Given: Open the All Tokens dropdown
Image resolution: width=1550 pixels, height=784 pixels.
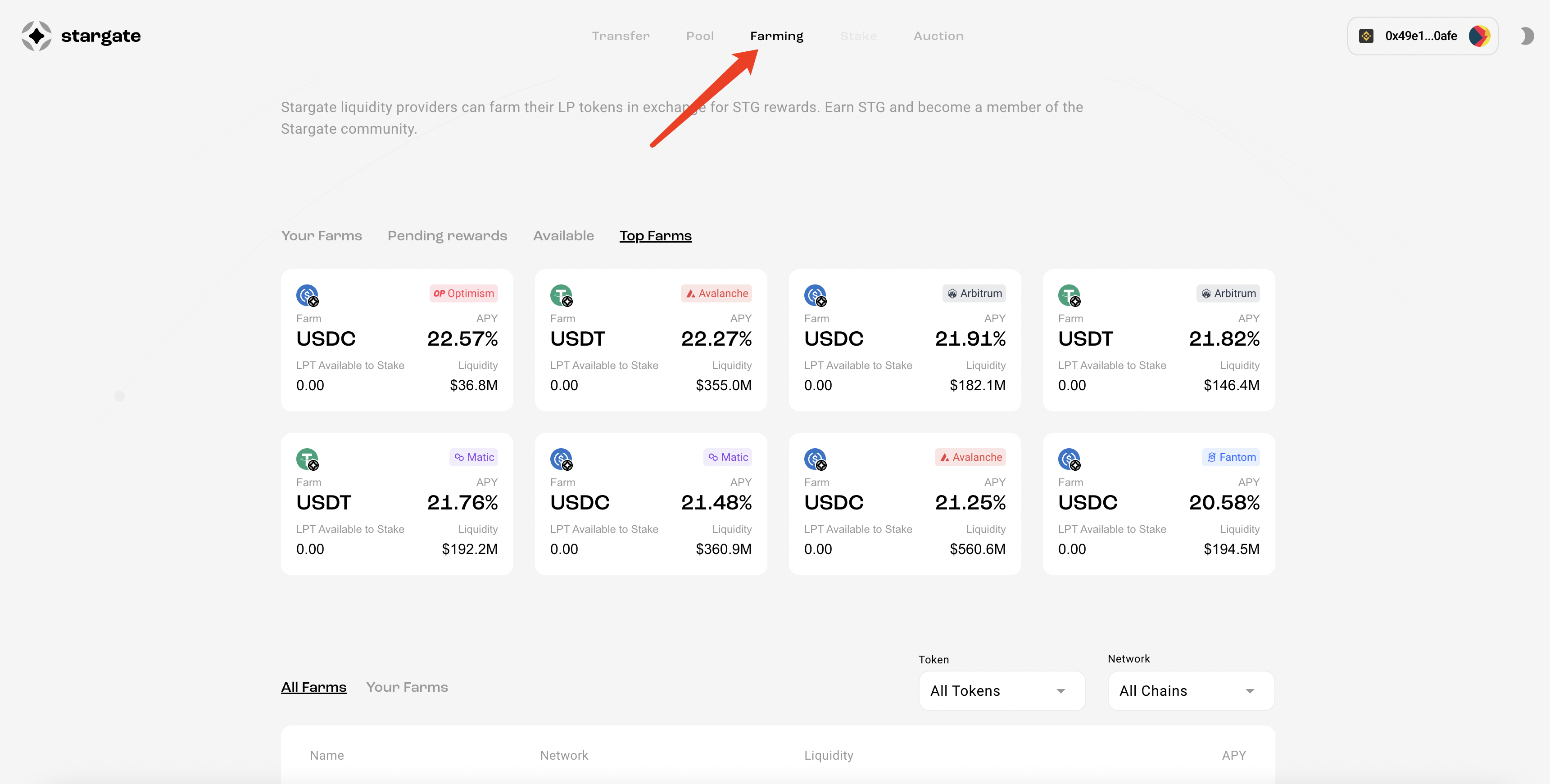Looking at the screenshot, I should (x=1001, y=691).
